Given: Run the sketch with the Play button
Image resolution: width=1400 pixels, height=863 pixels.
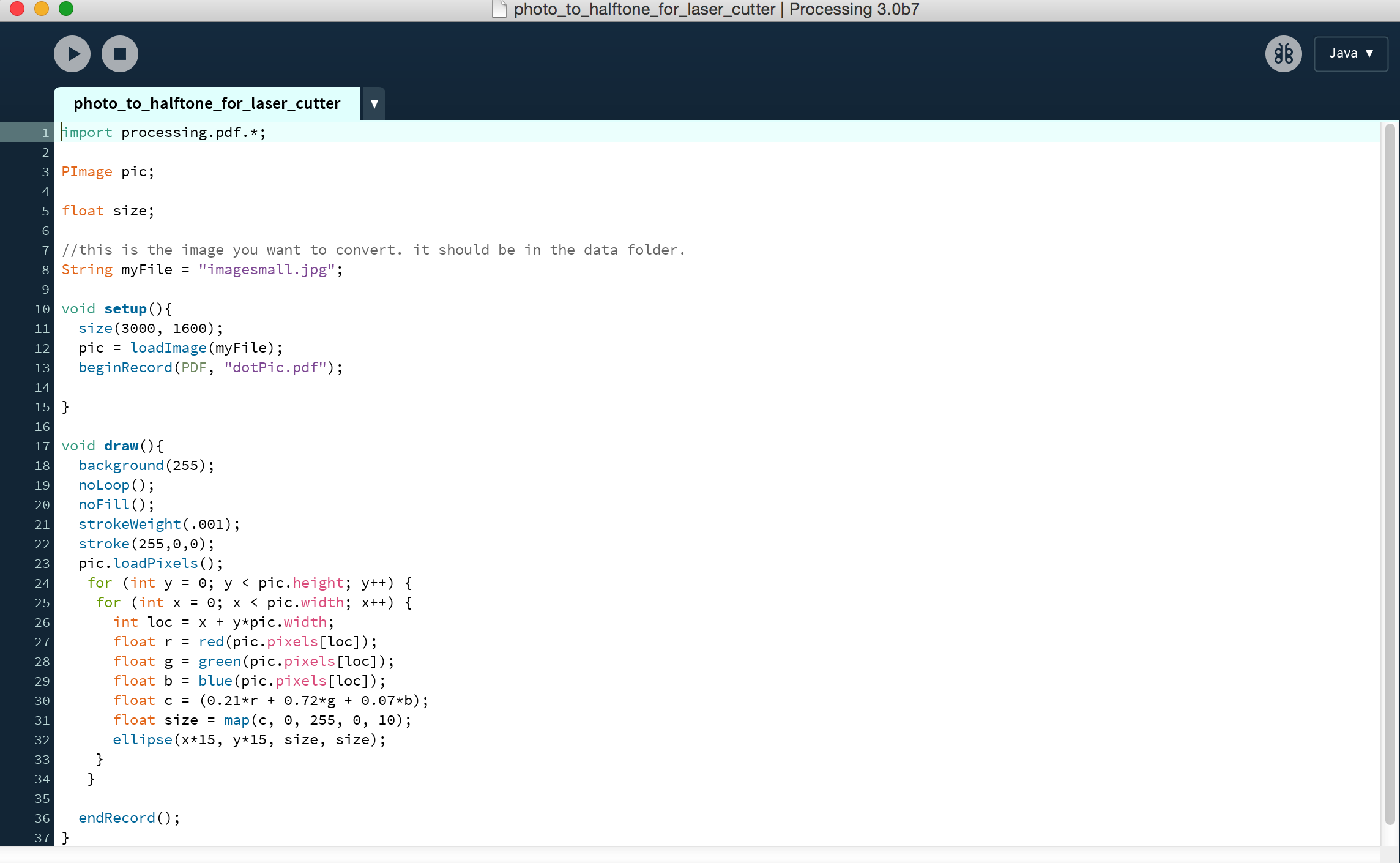Looking at the screenshot, I should pyautogui.click(x=72, y=54).
